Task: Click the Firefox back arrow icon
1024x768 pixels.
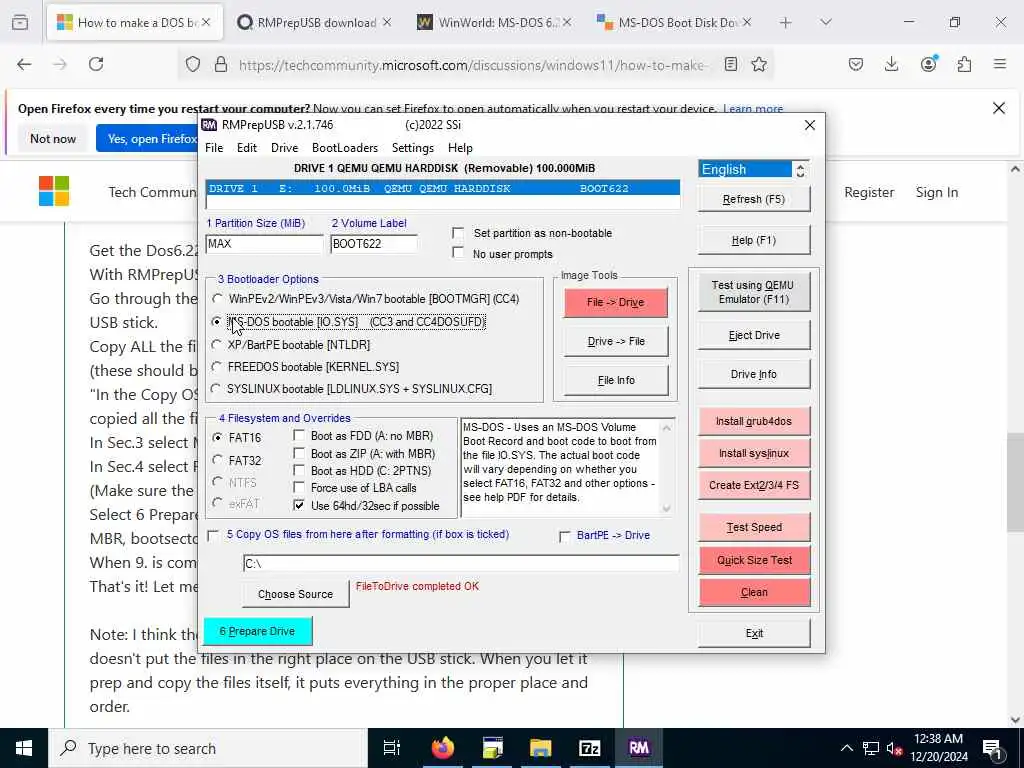Action: (x=24, y=64)
